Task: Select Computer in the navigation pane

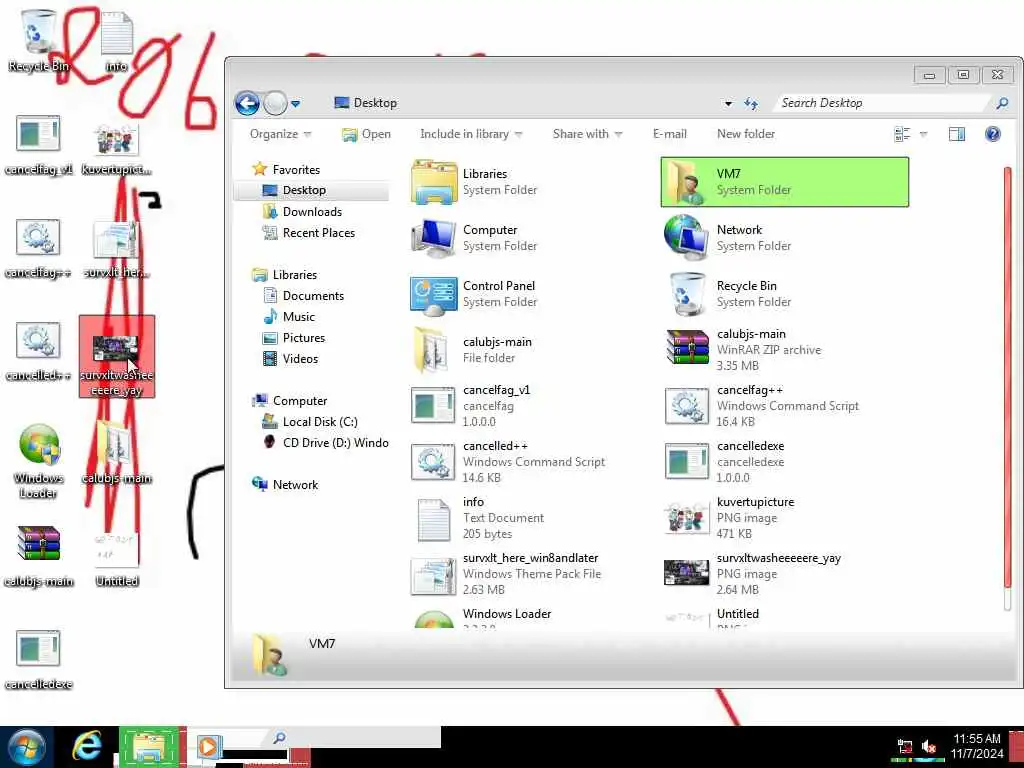Action: point(290,401)
